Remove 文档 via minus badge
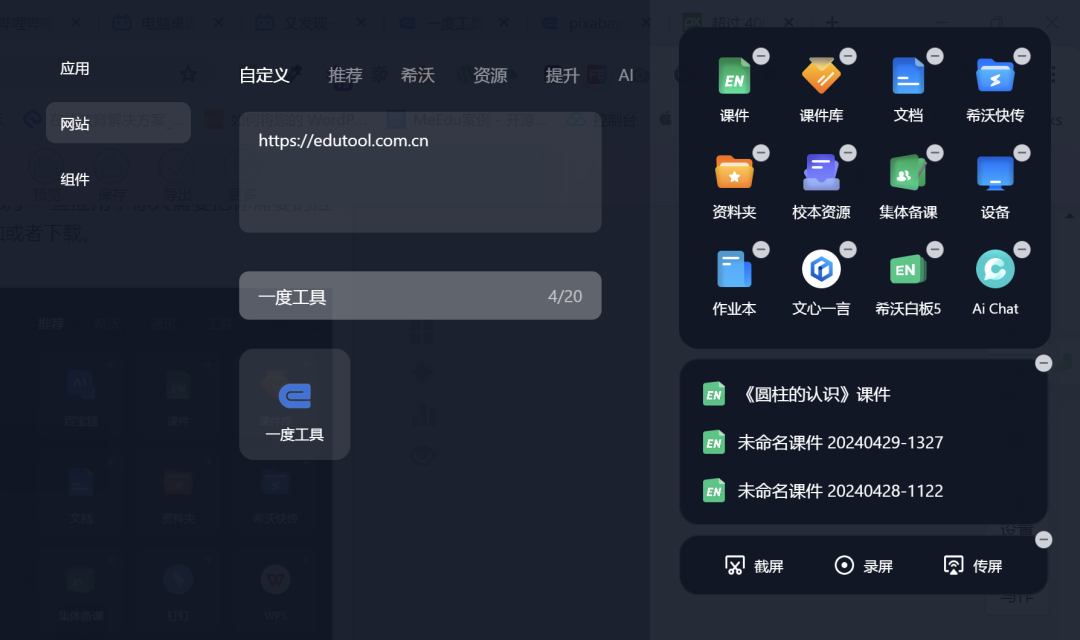 (x=935, y=56)
